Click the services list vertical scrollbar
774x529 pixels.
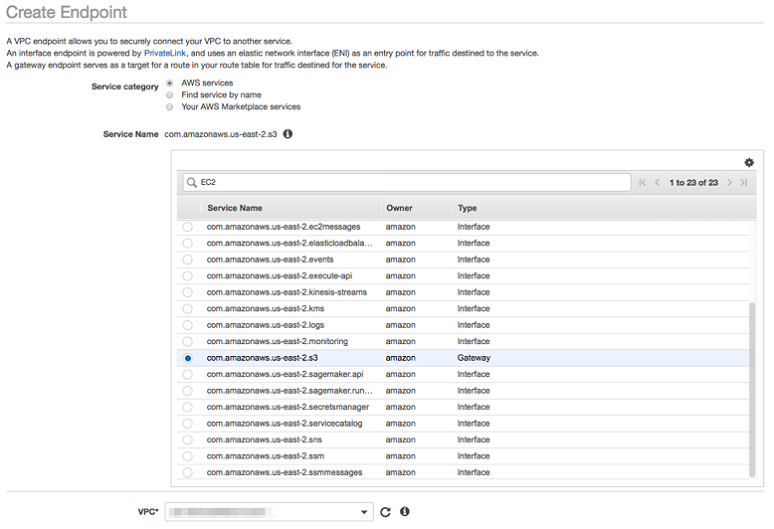coord(752,390)
